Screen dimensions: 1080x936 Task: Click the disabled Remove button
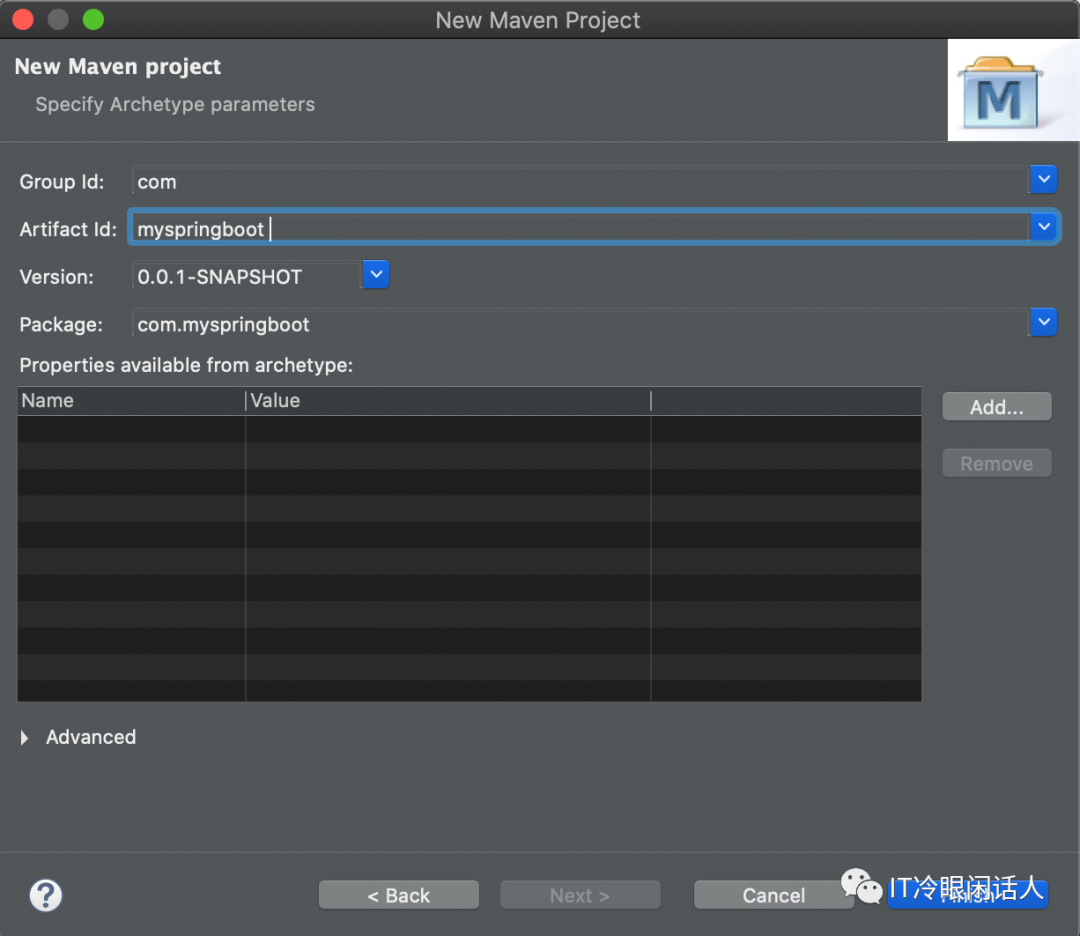pos(997,464)
